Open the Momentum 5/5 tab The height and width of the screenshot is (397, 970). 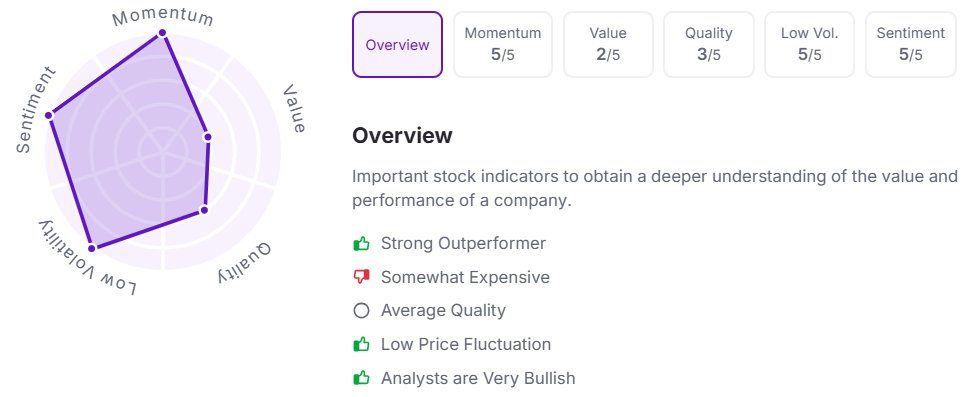click(502, 45)
